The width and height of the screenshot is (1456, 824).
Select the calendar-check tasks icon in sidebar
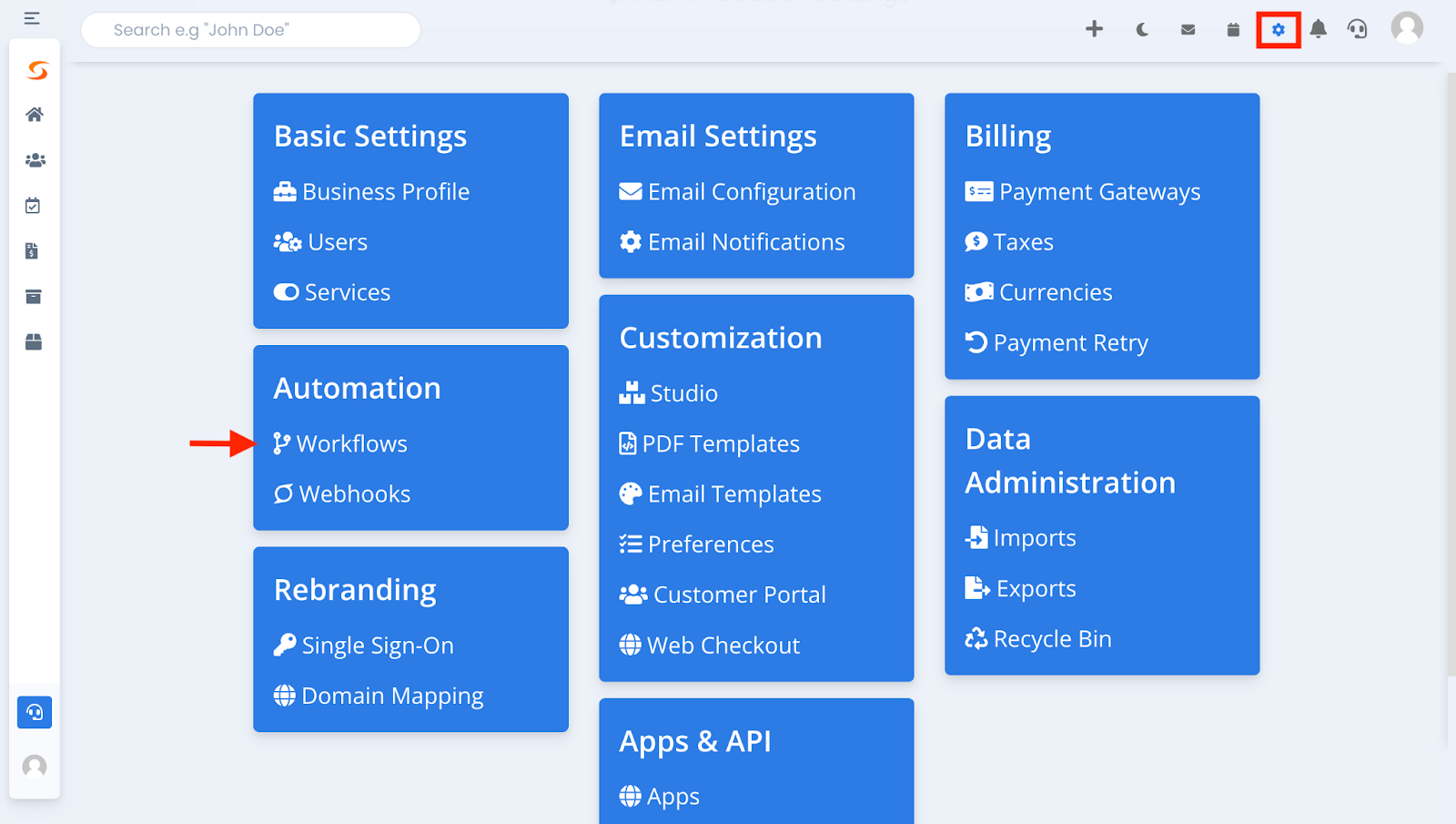35,206
